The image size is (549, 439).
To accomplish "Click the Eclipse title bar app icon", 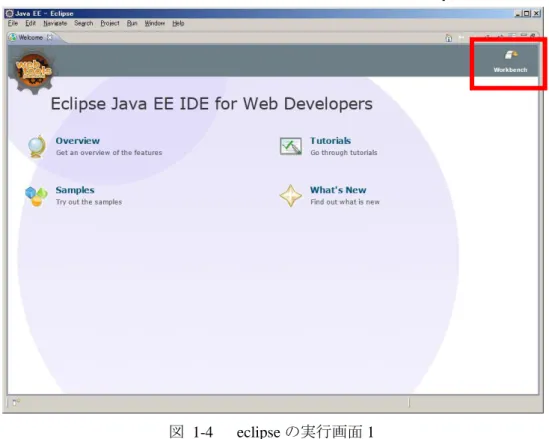I will [x=9, y=14].
